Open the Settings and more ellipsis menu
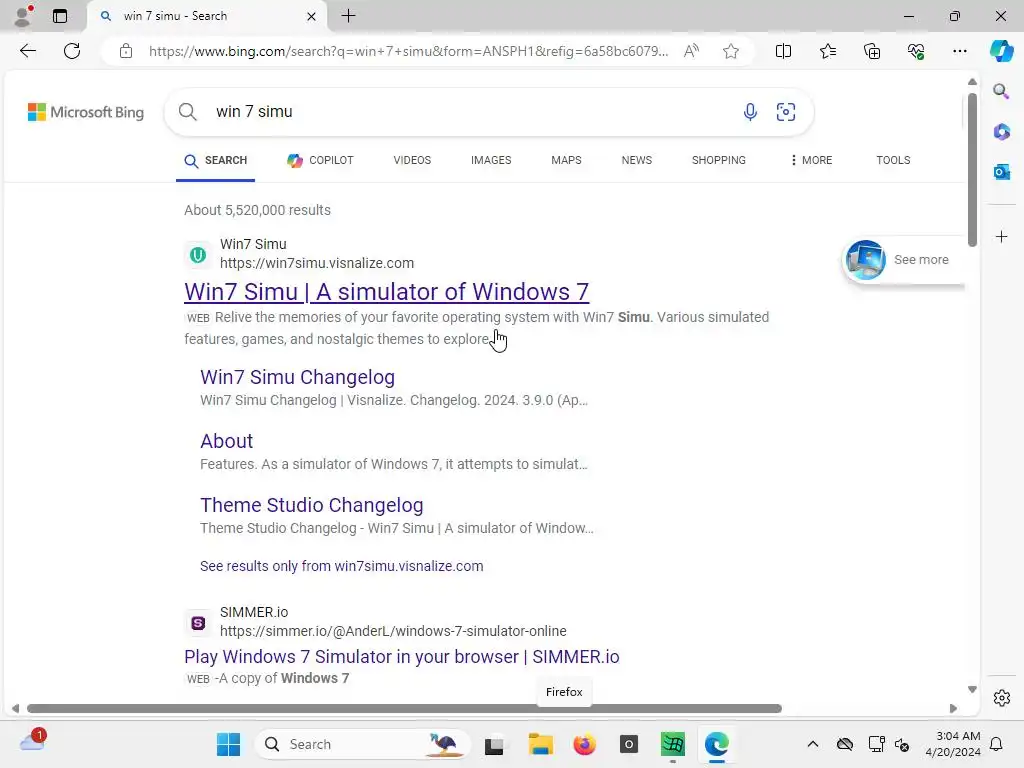 coord(959,51)
